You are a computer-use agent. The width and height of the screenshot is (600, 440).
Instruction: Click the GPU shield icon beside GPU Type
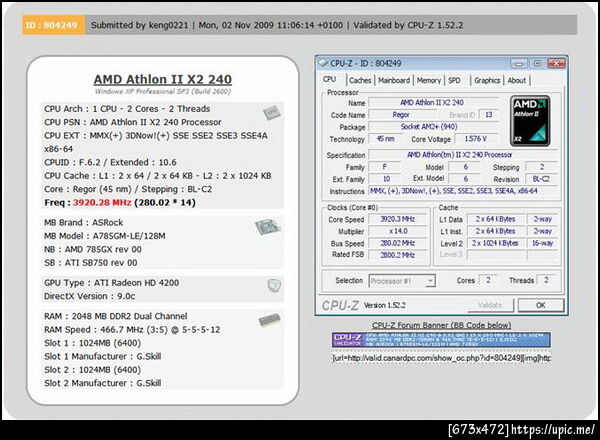[x=274, y=285]
